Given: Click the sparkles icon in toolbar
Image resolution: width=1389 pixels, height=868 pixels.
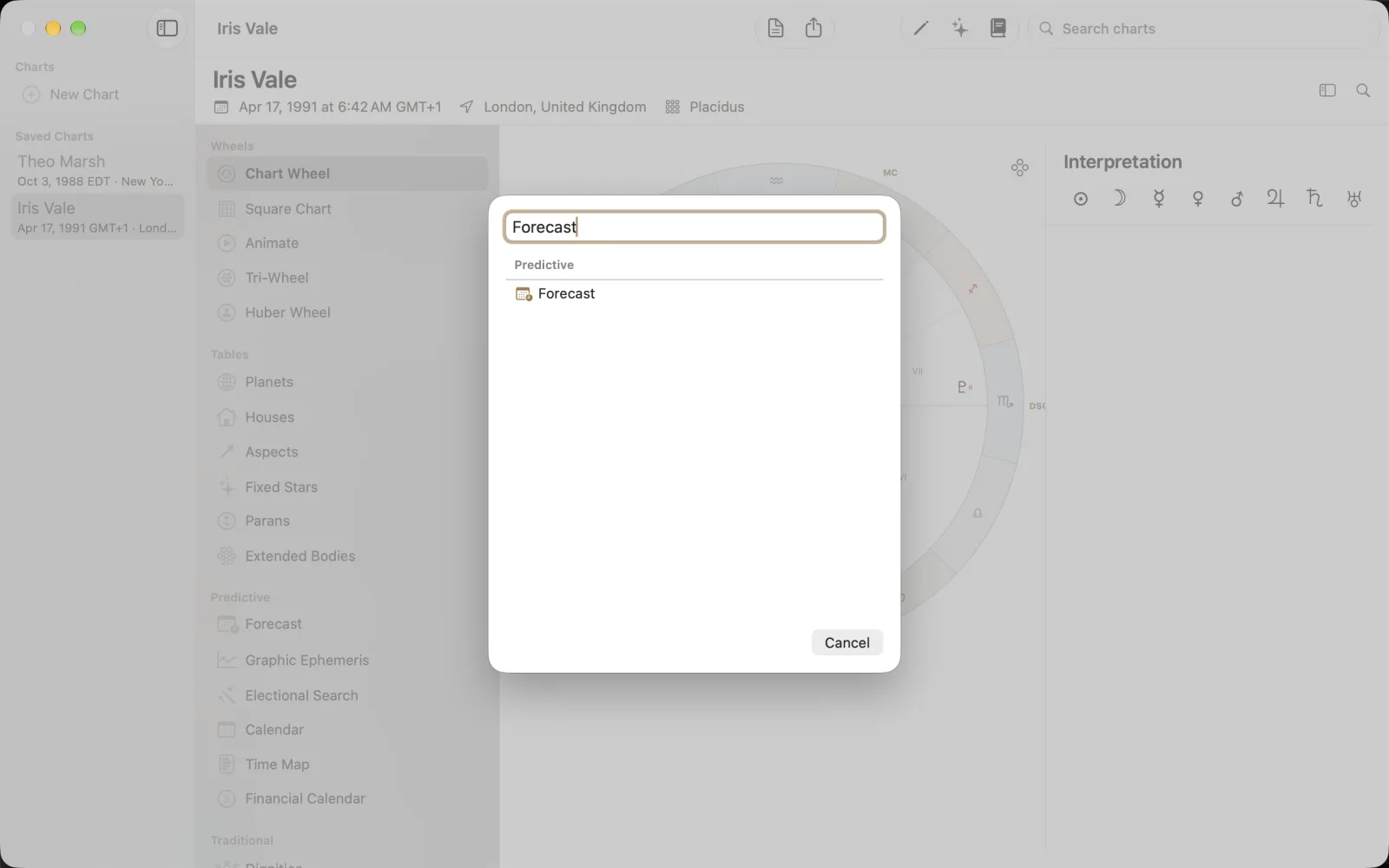Looking at the screenshot, I should (x=959, y=29).
